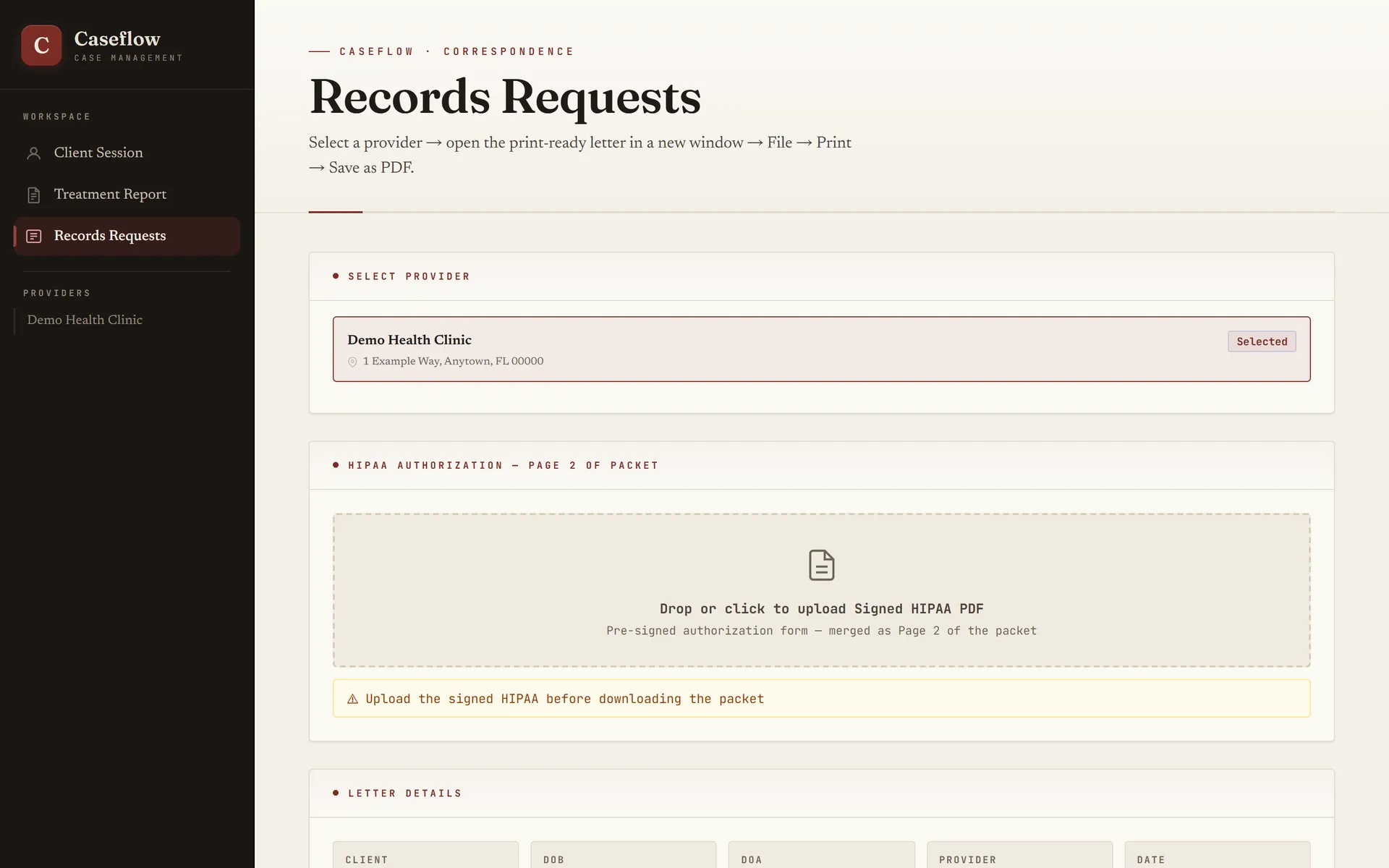
Task: Open Treatment Report in the sidebar
Action: pos(127,195)
